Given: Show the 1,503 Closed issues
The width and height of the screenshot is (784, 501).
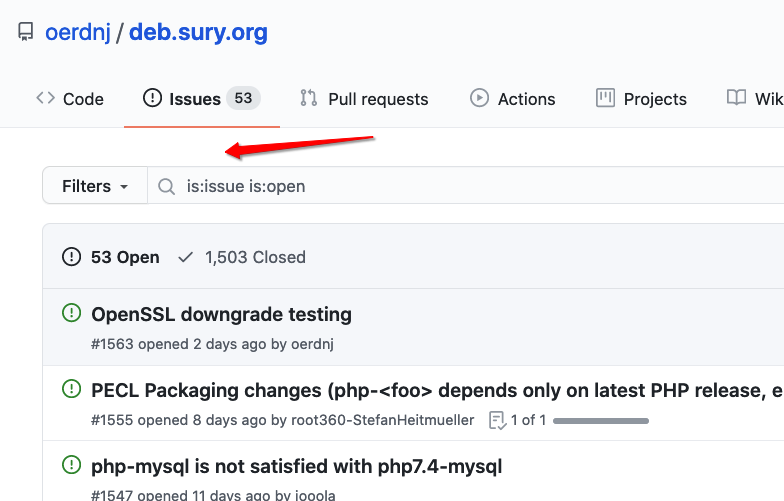Looking at the screenshot, I should point(242,258).
